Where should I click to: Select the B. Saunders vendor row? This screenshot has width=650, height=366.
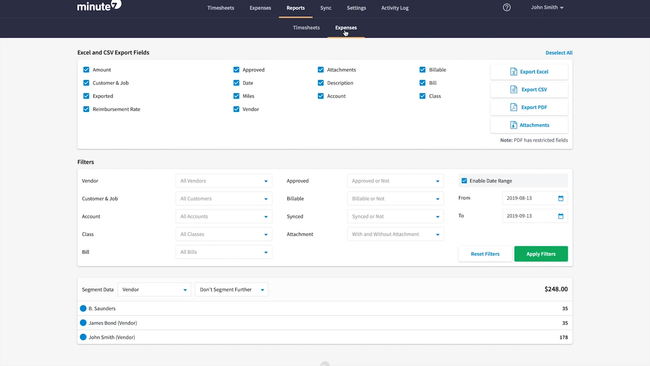click(x=325, y=308)
